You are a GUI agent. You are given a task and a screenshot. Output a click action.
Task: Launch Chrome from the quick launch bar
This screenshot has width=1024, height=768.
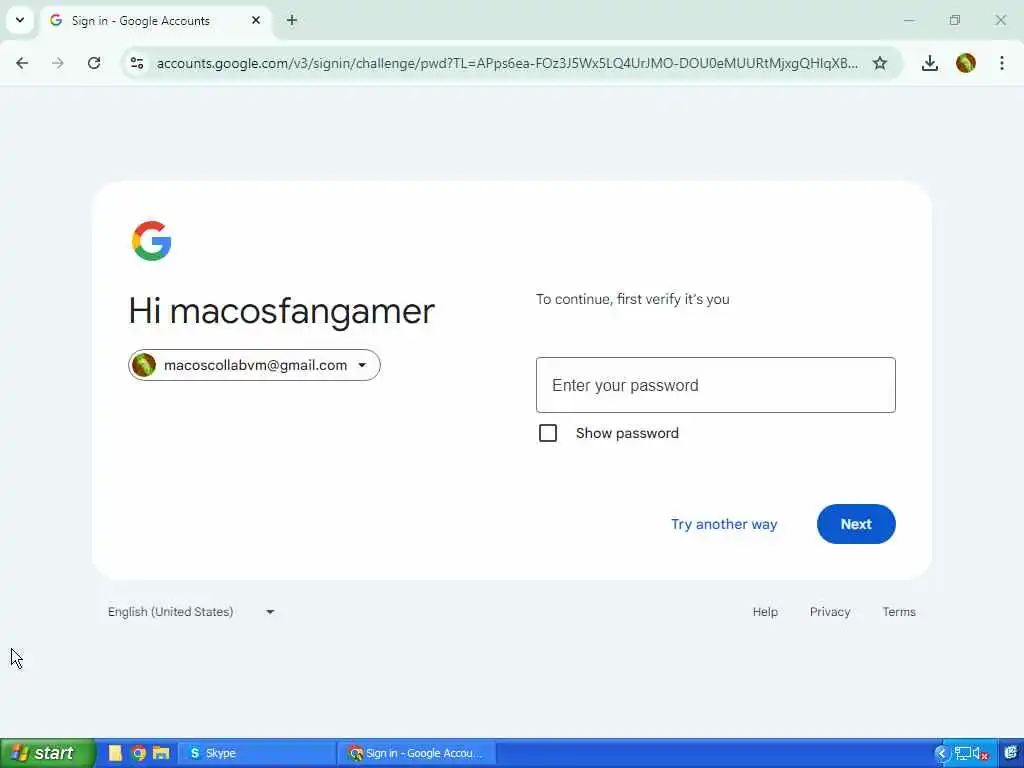(x=138, y=753)
